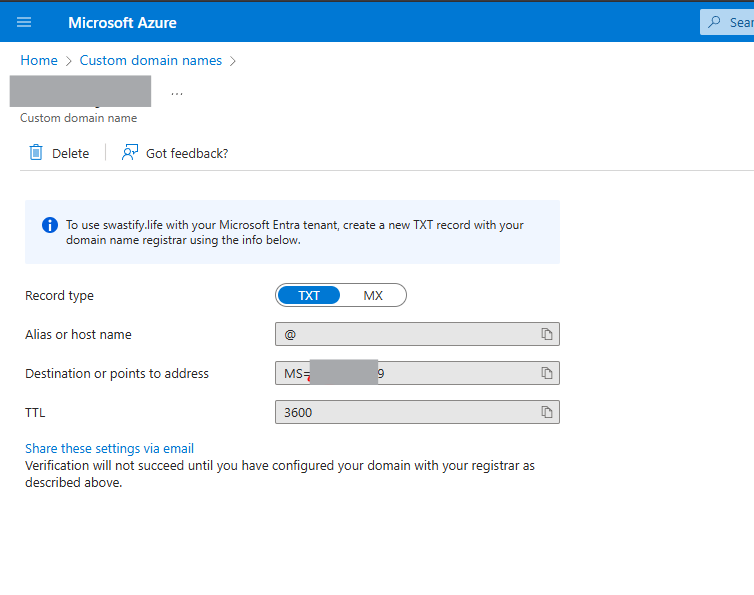
Task: Click the Delete button label
Action: (x=70, y=153)
